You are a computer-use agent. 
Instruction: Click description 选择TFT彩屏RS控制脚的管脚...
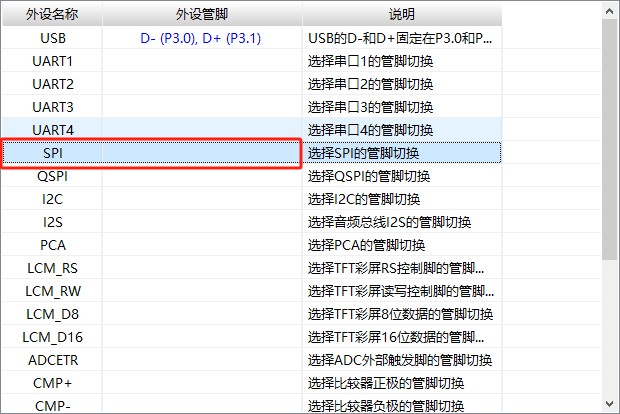click(x=396, y=268)
